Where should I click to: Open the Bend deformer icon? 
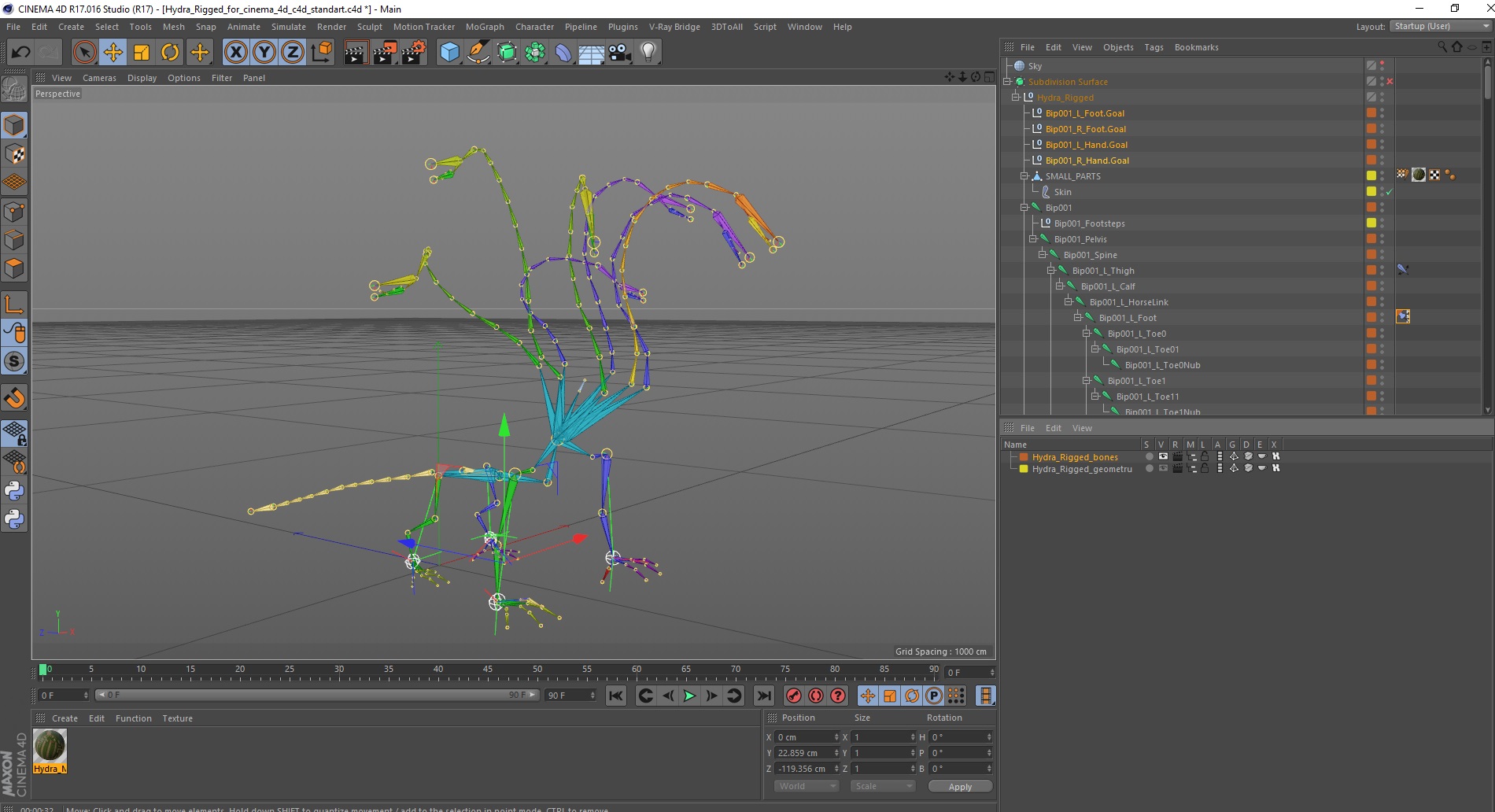click(564, 53)
